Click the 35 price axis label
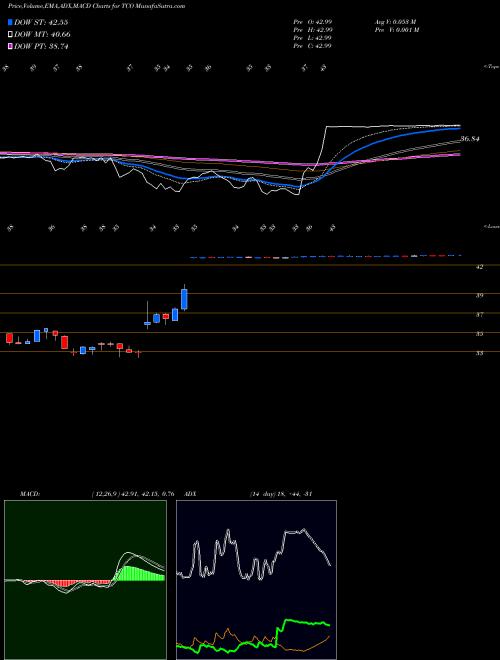Viewport: 500px width, 660px height. (479, 334)
